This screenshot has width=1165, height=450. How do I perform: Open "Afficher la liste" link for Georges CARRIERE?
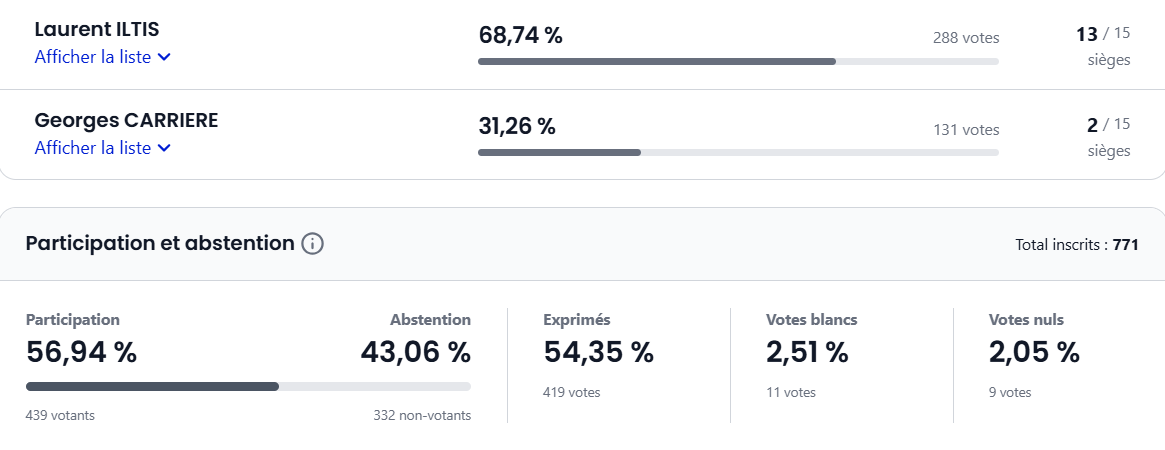coord(93,148)
